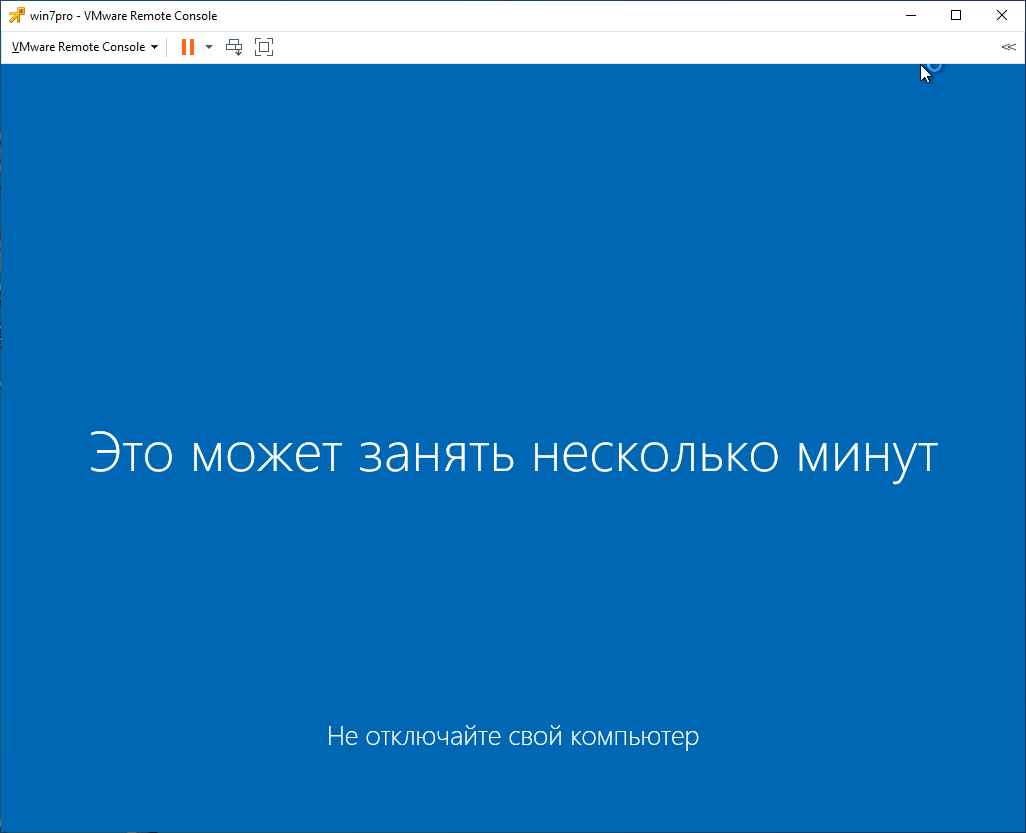Open the VMware Remote Console menu
Viewport: 1026px width, 833px height.
[x=84, y=47]
